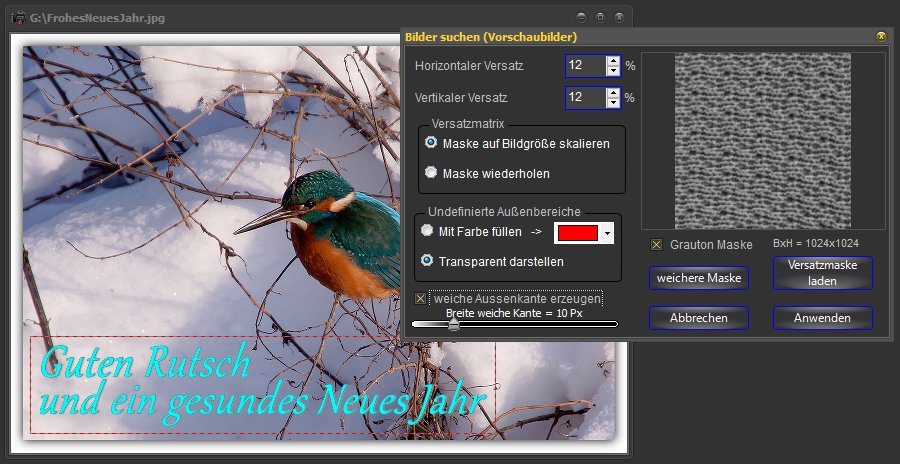Open the fill color dropdown arrow
This screenshot has height=464, width=900.
607,233
